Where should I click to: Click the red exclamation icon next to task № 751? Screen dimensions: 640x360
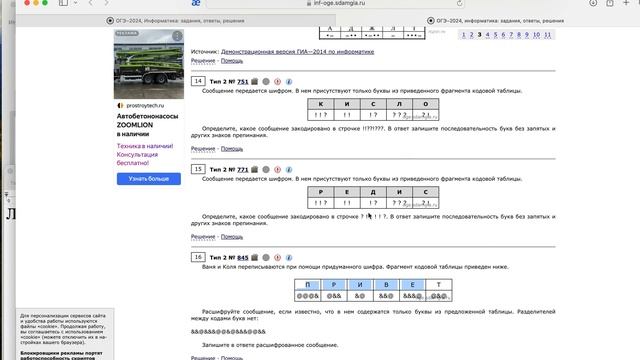278,82
